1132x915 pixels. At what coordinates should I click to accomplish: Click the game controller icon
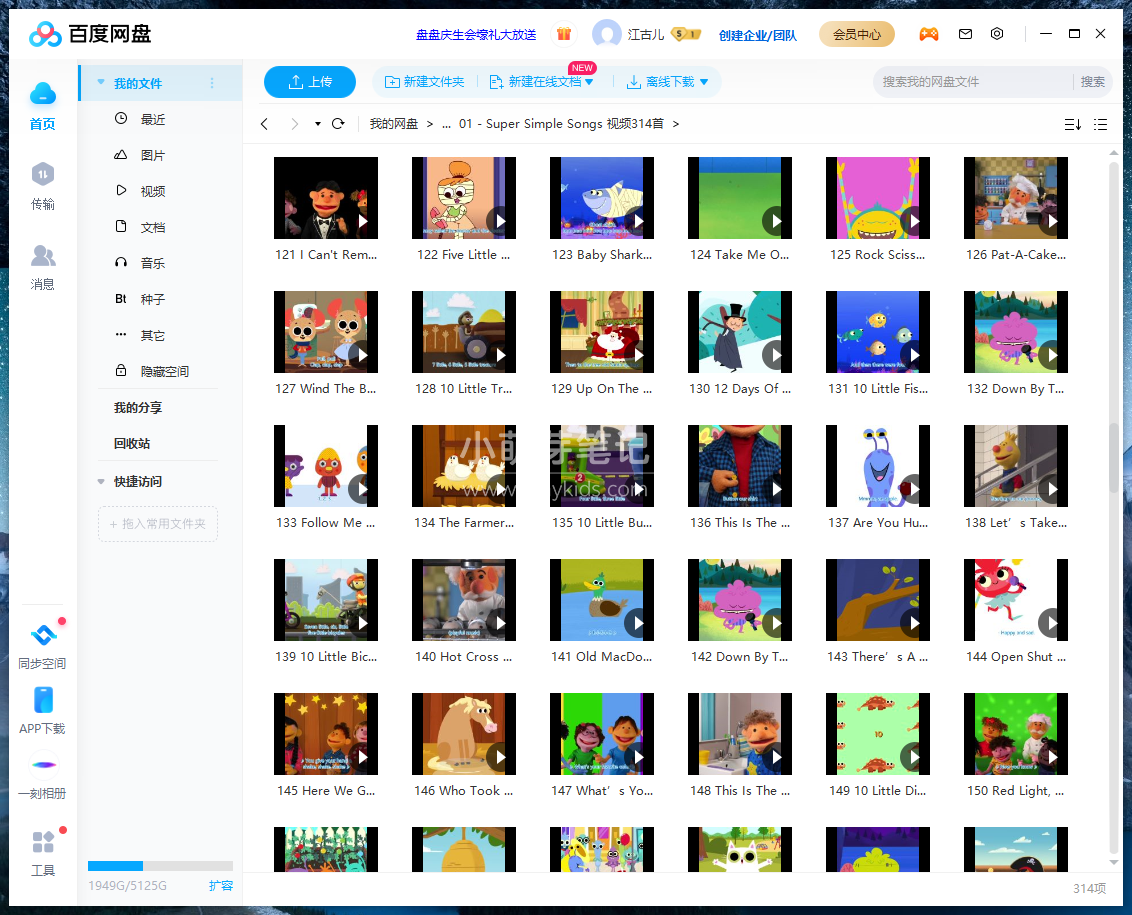pos(929,34)
